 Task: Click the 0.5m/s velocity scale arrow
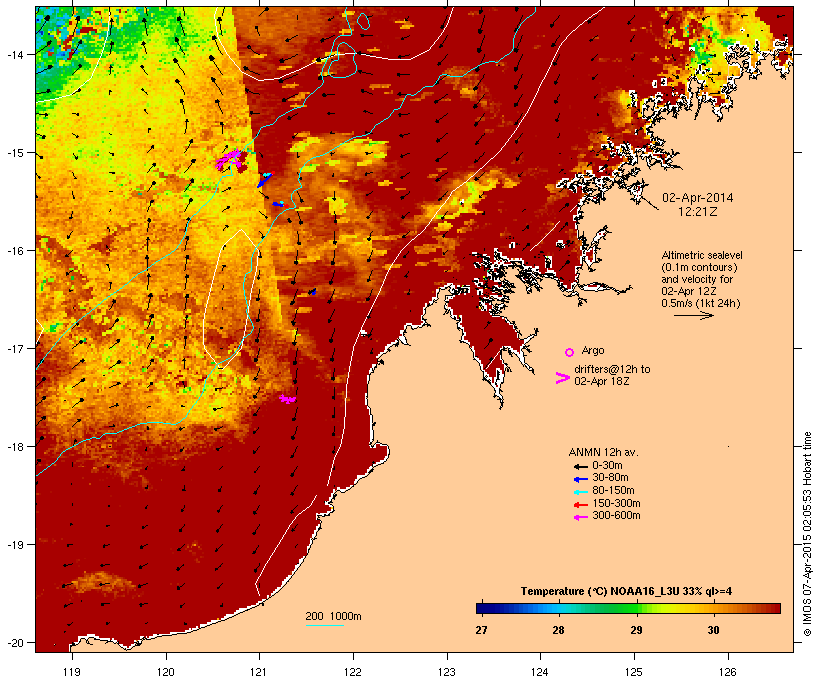point(693,315)
